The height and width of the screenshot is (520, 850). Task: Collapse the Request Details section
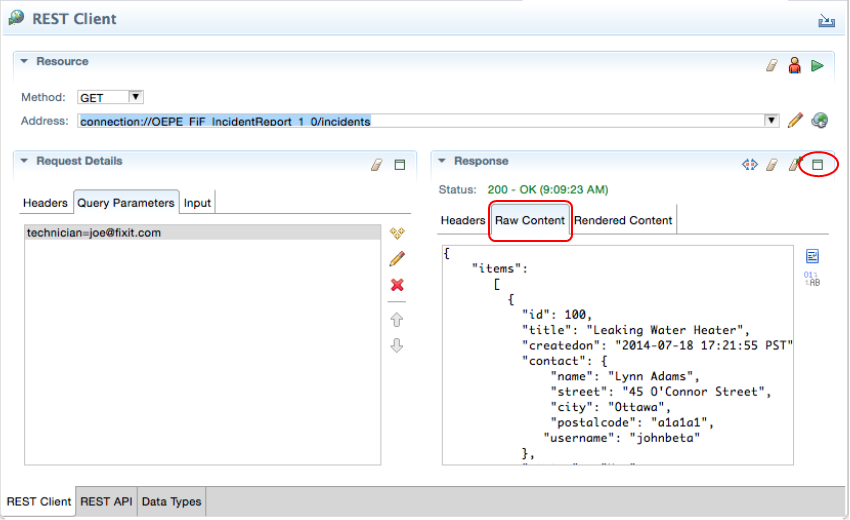24,161
